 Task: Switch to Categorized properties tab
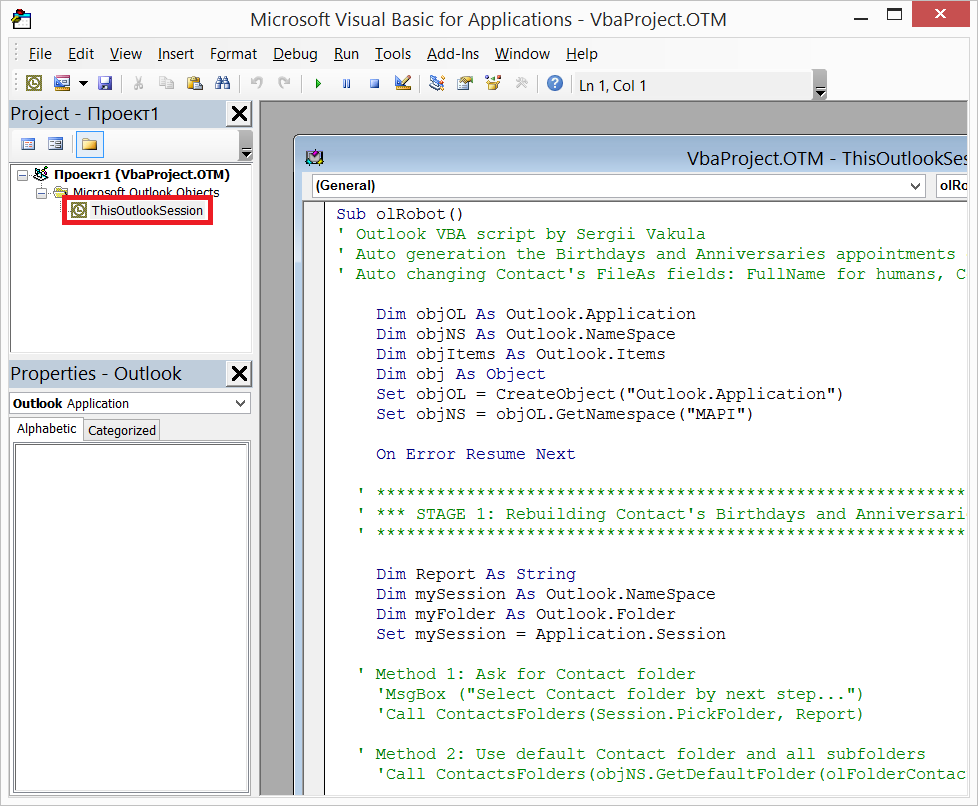[122, 430]
